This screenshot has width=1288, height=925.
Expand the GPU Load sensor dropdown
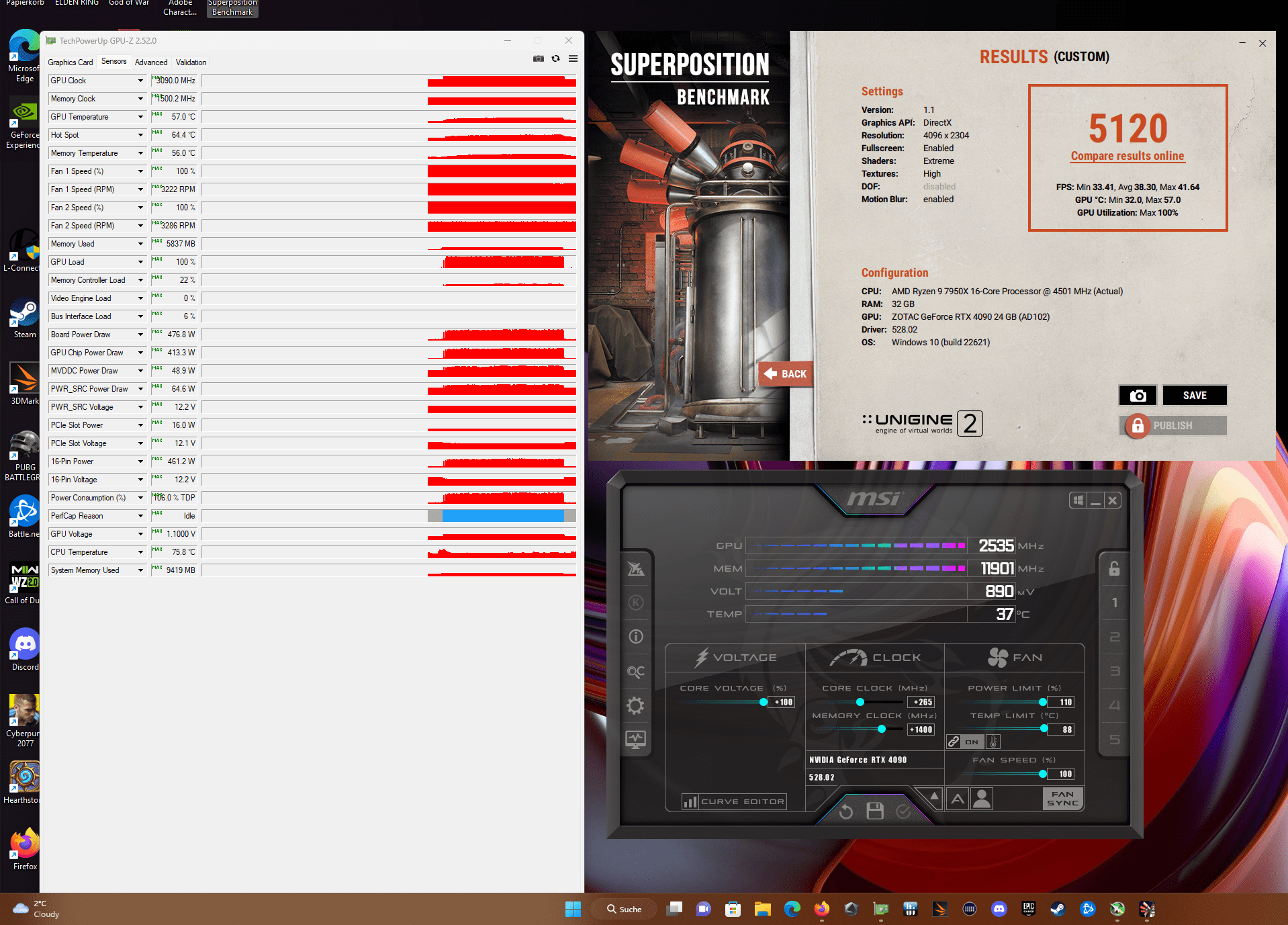140,262
